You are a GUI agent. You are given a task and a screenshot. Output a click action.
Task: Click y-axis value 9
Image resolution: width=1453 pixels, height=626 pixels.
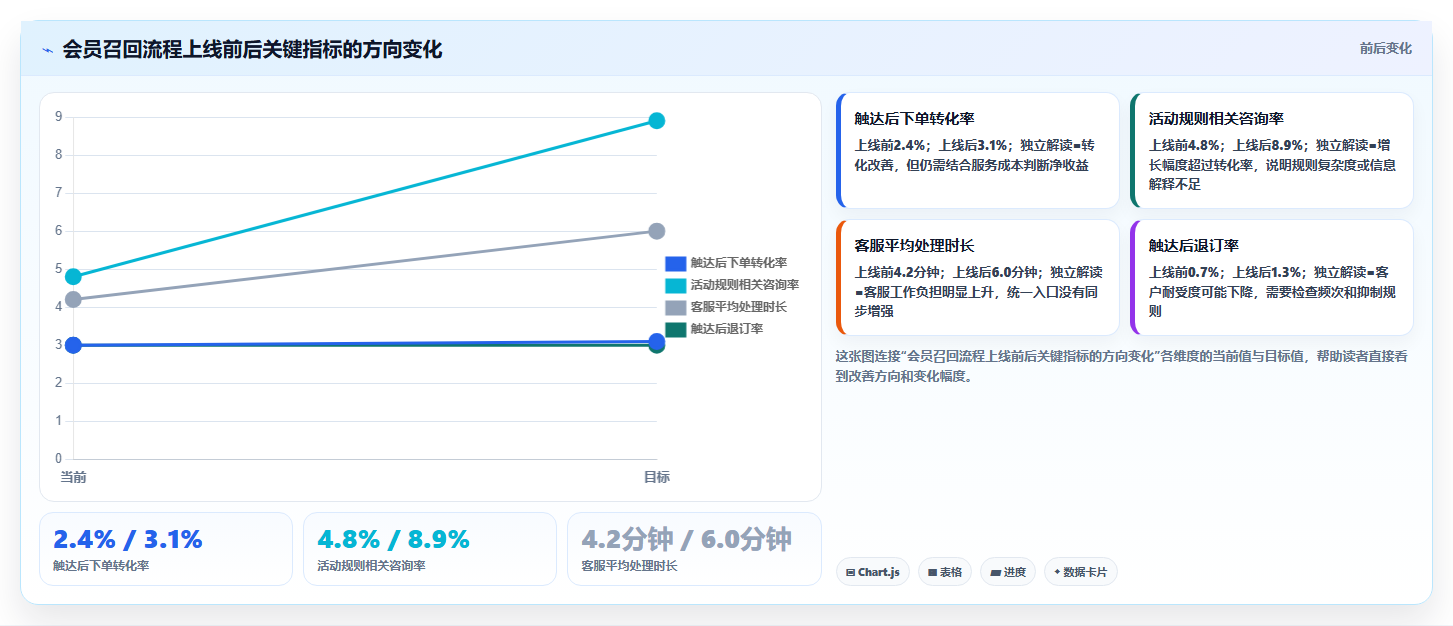tap(59, 117)
